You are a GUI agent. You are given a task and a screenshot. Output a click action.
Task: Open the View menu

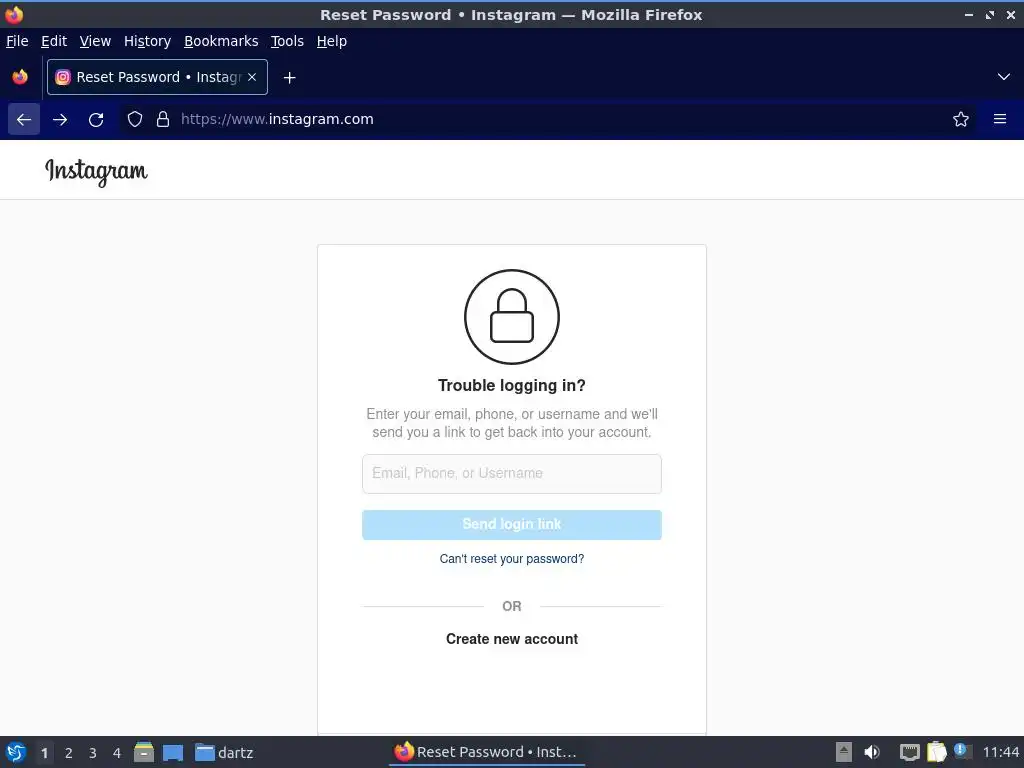[95, 41]
